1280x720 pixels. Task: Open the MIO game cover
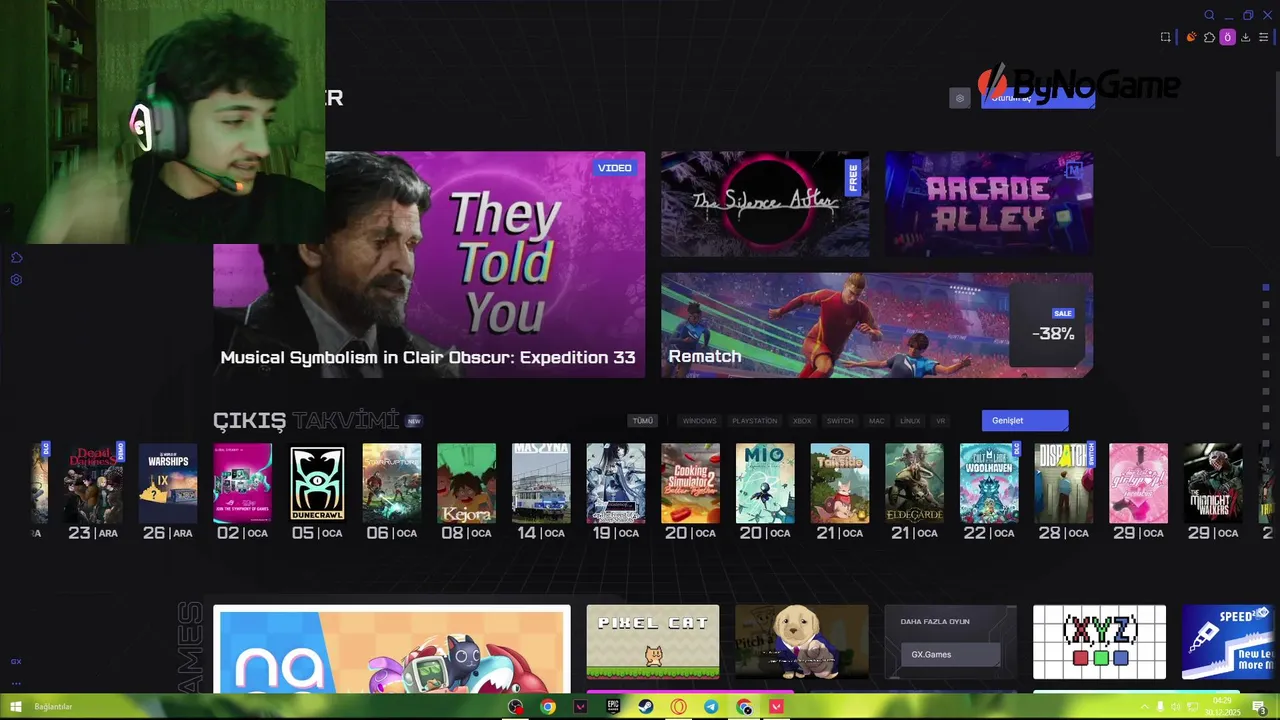pyautogui.click(x=765, y=484)
